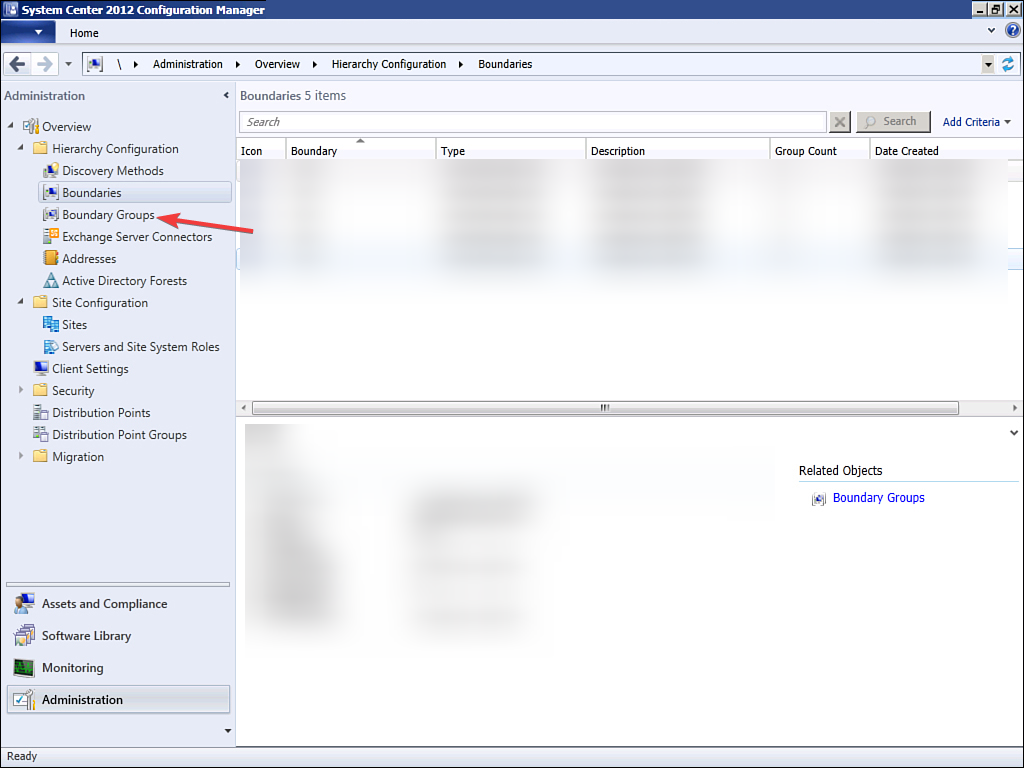
Task: Collapse the Hierarchy Configuration folder
Action: click(21, 148)
